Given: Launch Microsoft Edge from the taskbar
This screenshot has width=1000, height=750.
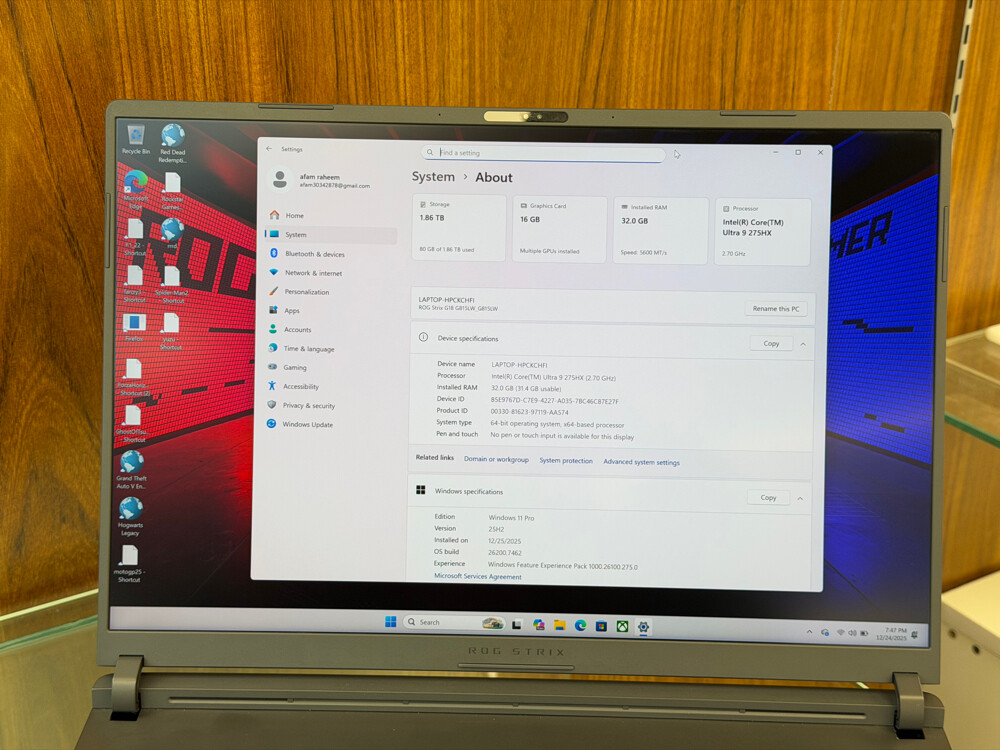Looking at the screenshot, I should 580,626.
